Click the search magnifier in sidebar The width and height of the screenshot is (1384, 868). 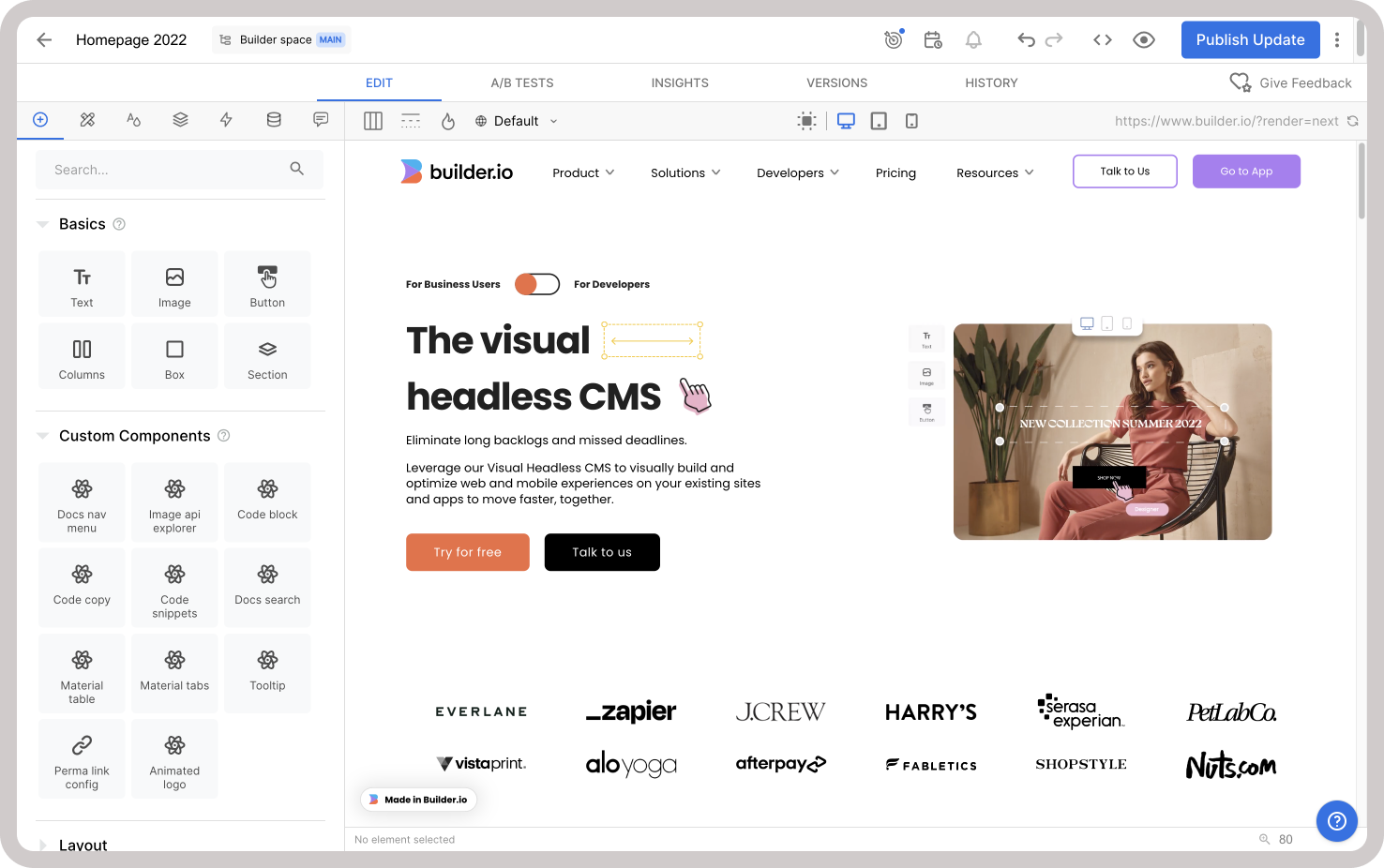296,169
